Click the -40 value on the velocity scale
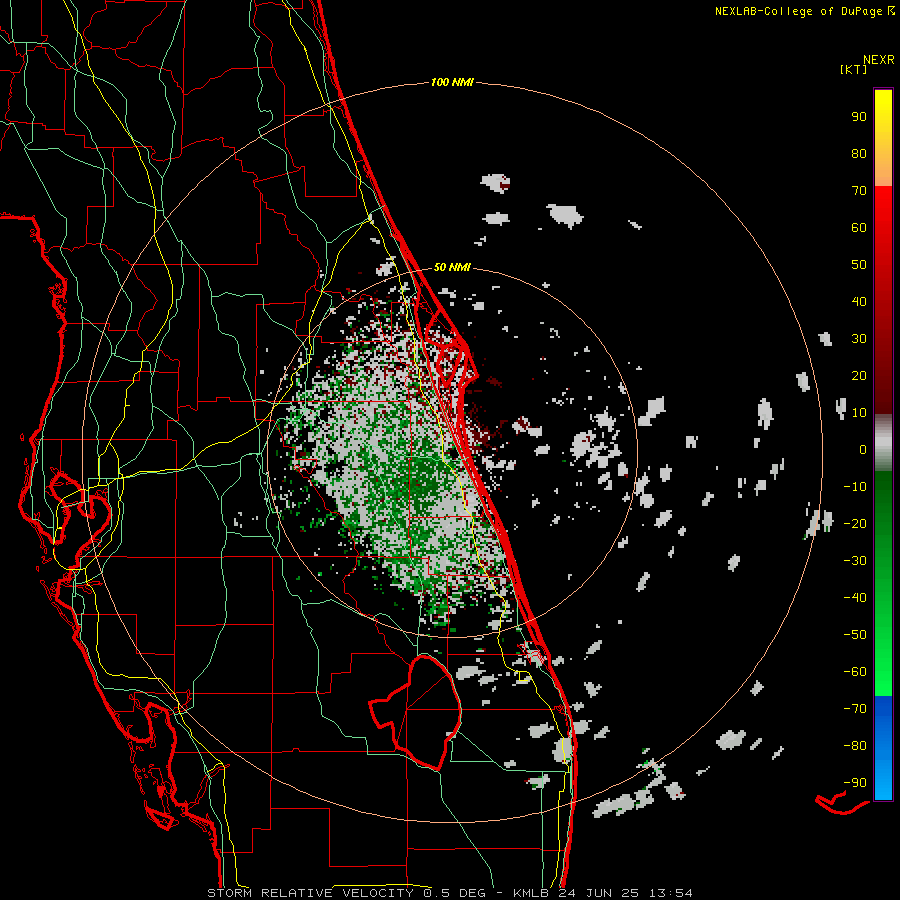This screenshot has width=900, height=900. point(855,598)
